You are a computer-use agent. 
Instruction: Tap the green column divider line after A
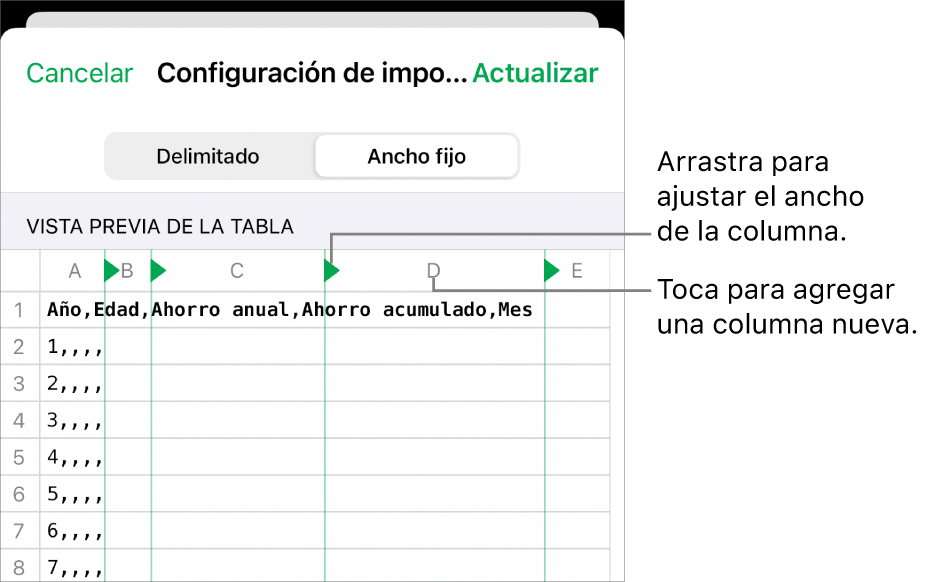(105, 400)
